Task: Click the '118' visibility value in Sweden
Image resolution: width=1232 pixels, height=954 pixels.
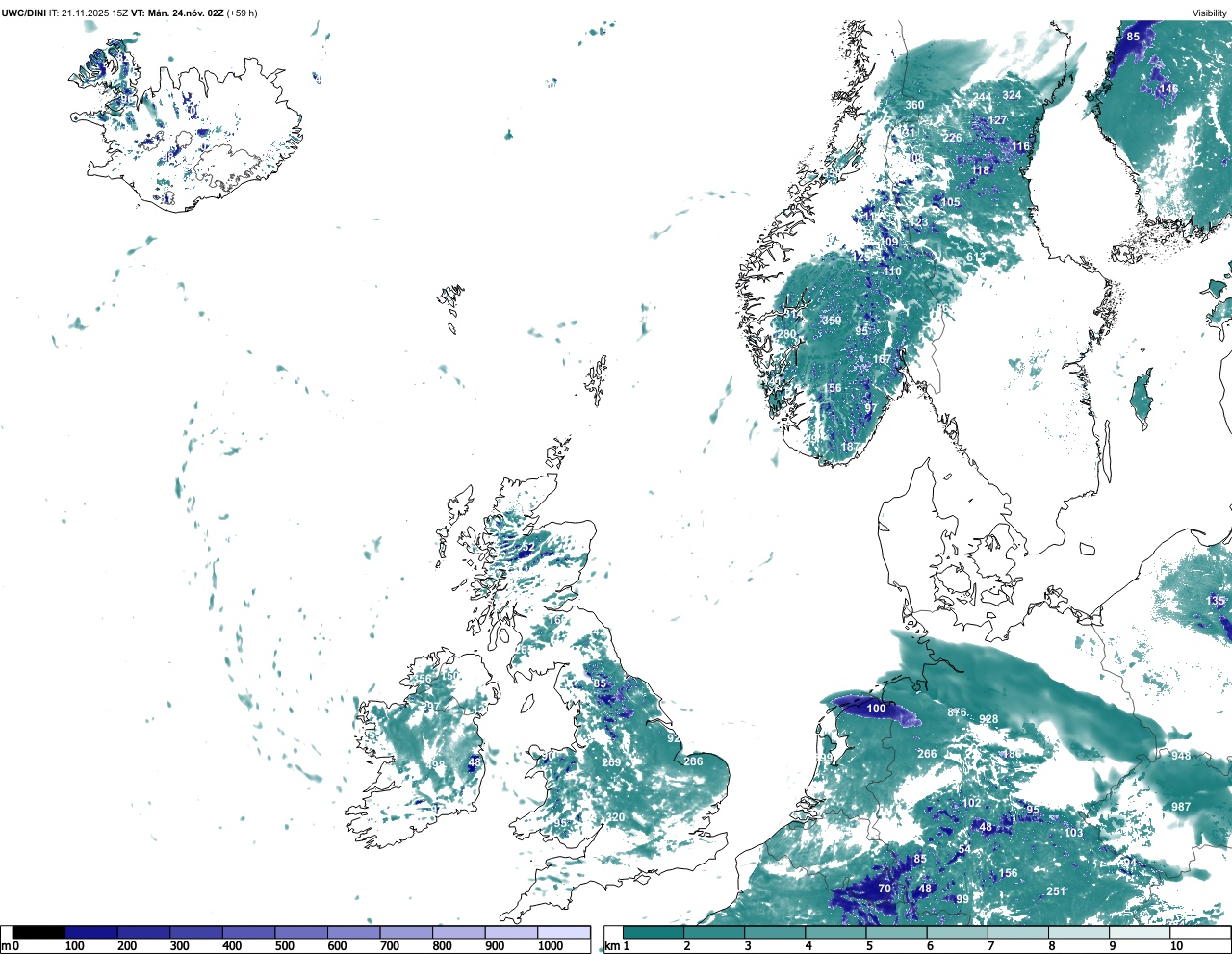Action: [x=981, y=170]
